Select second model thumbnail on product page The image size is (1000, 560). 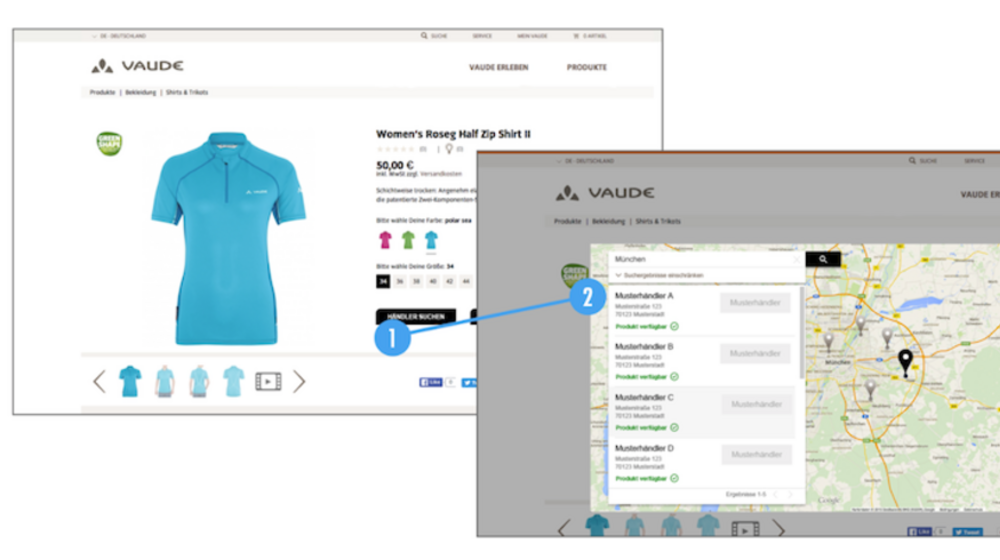pos(165,381)
